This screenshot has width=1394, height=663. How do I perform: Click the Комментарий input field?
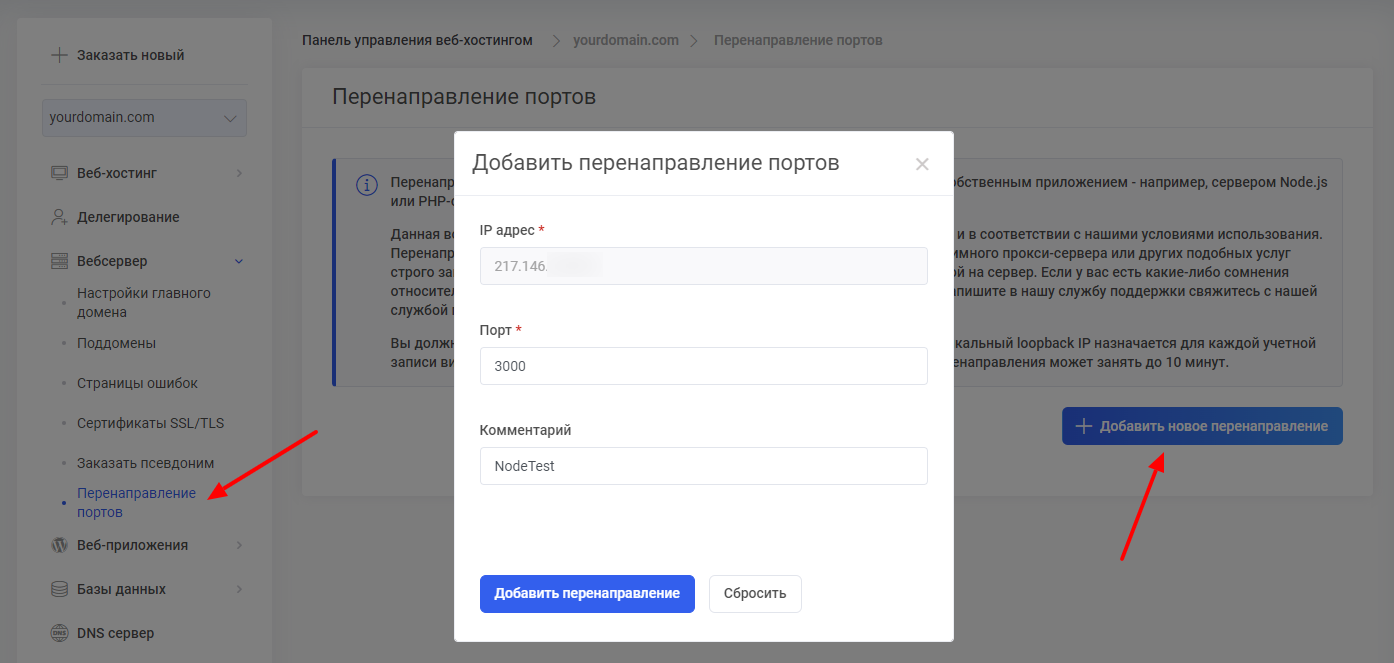click(x=703, y=466)
